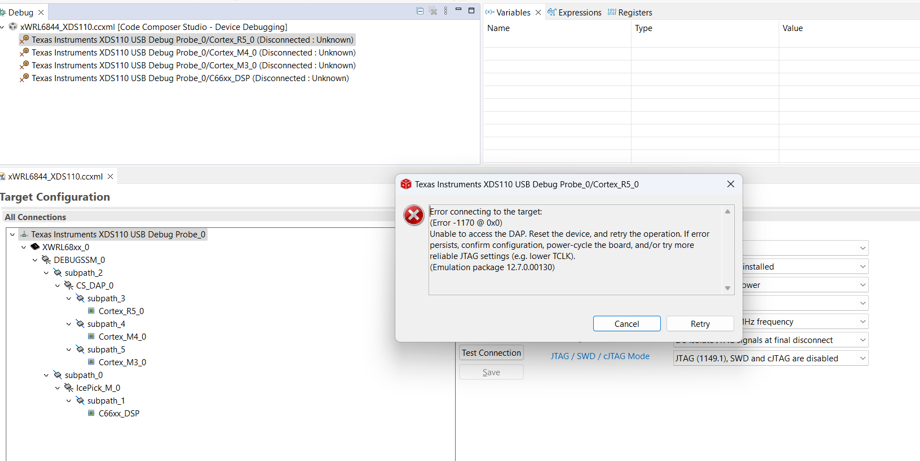Select Cortex_R5_0 in Target Configuration tree

[121, 311]
